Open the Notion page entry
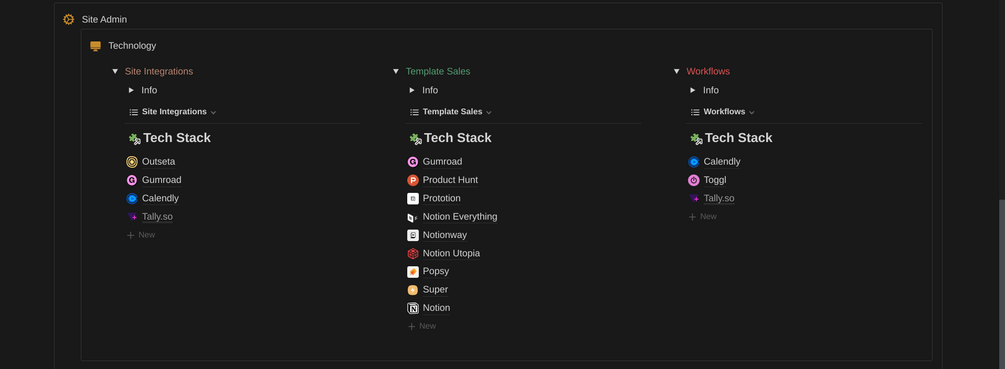This screenshot has height=369, width=1005. pos(436,308)
